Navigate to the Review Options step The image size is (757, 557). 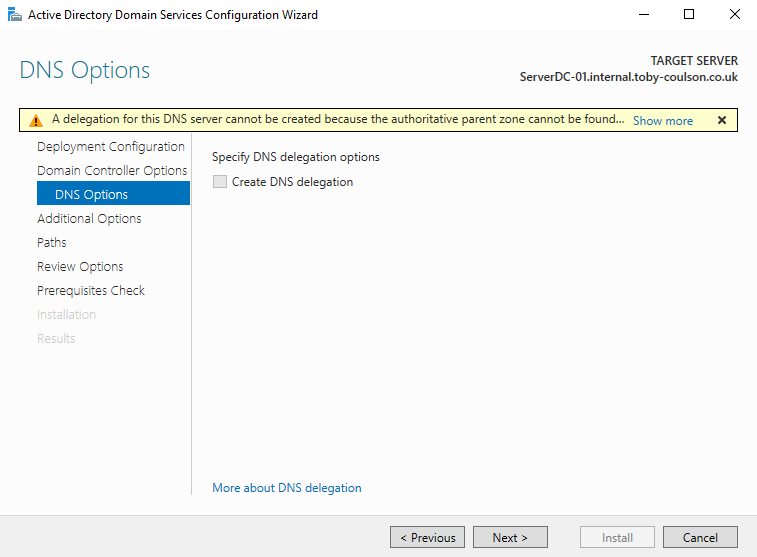[x=80, y=267]
